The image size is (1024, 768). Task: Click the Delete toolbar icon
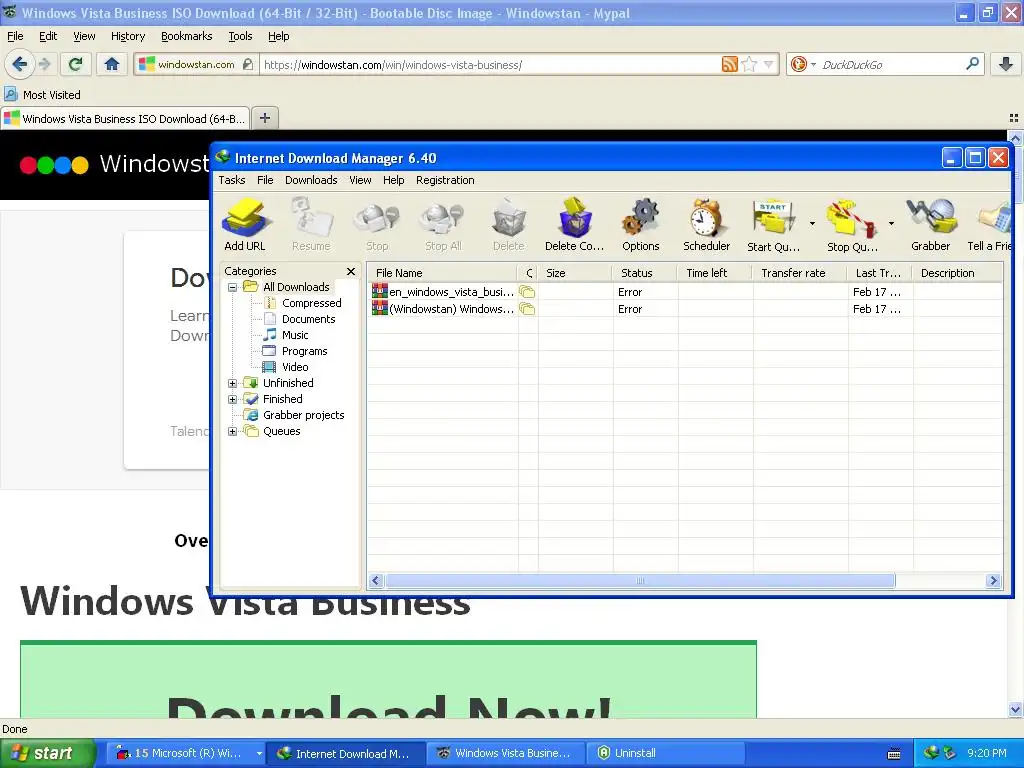[509, 225]
